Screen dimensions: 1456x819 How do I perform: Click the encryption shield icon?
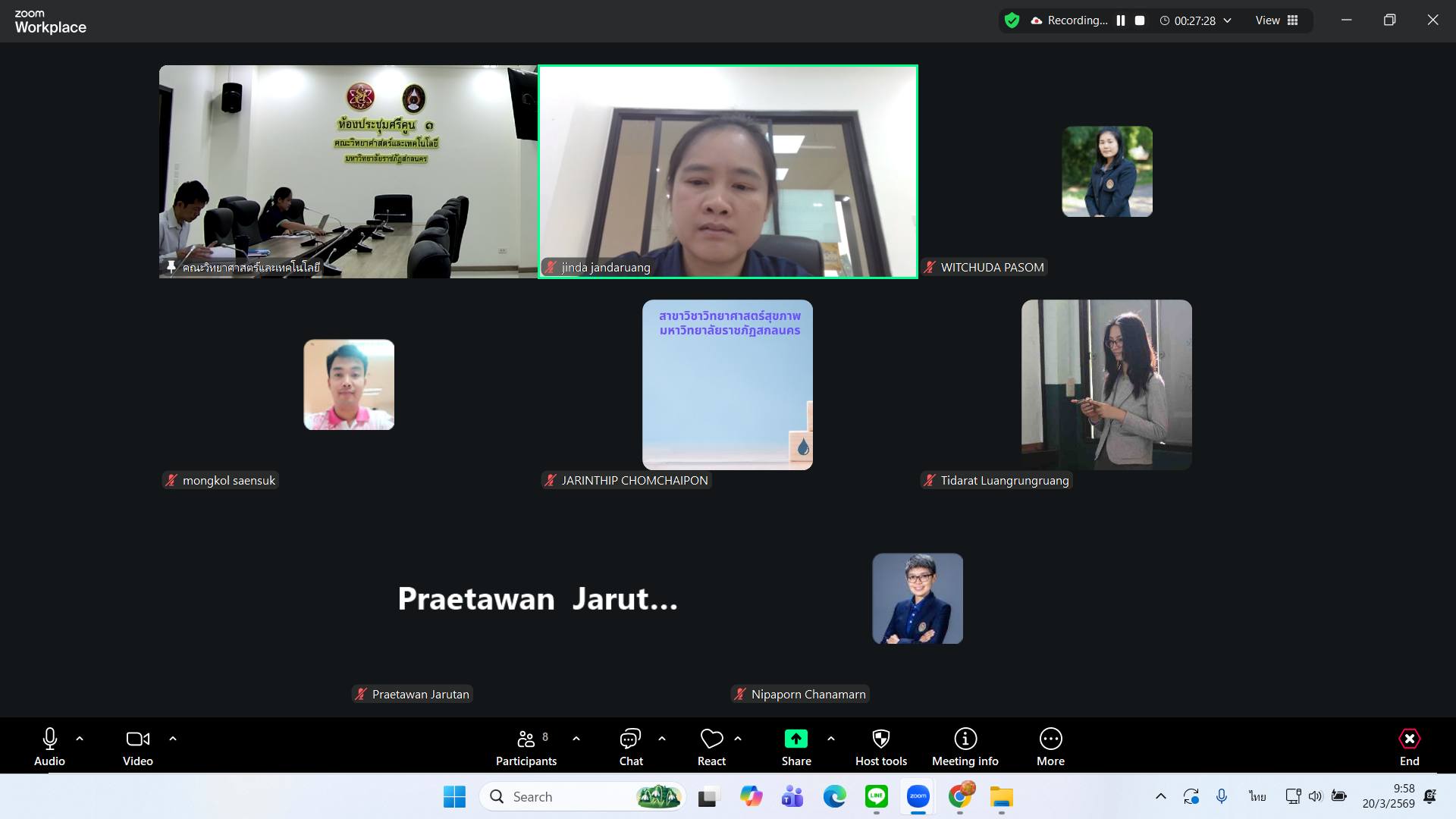pos(1012,20)
